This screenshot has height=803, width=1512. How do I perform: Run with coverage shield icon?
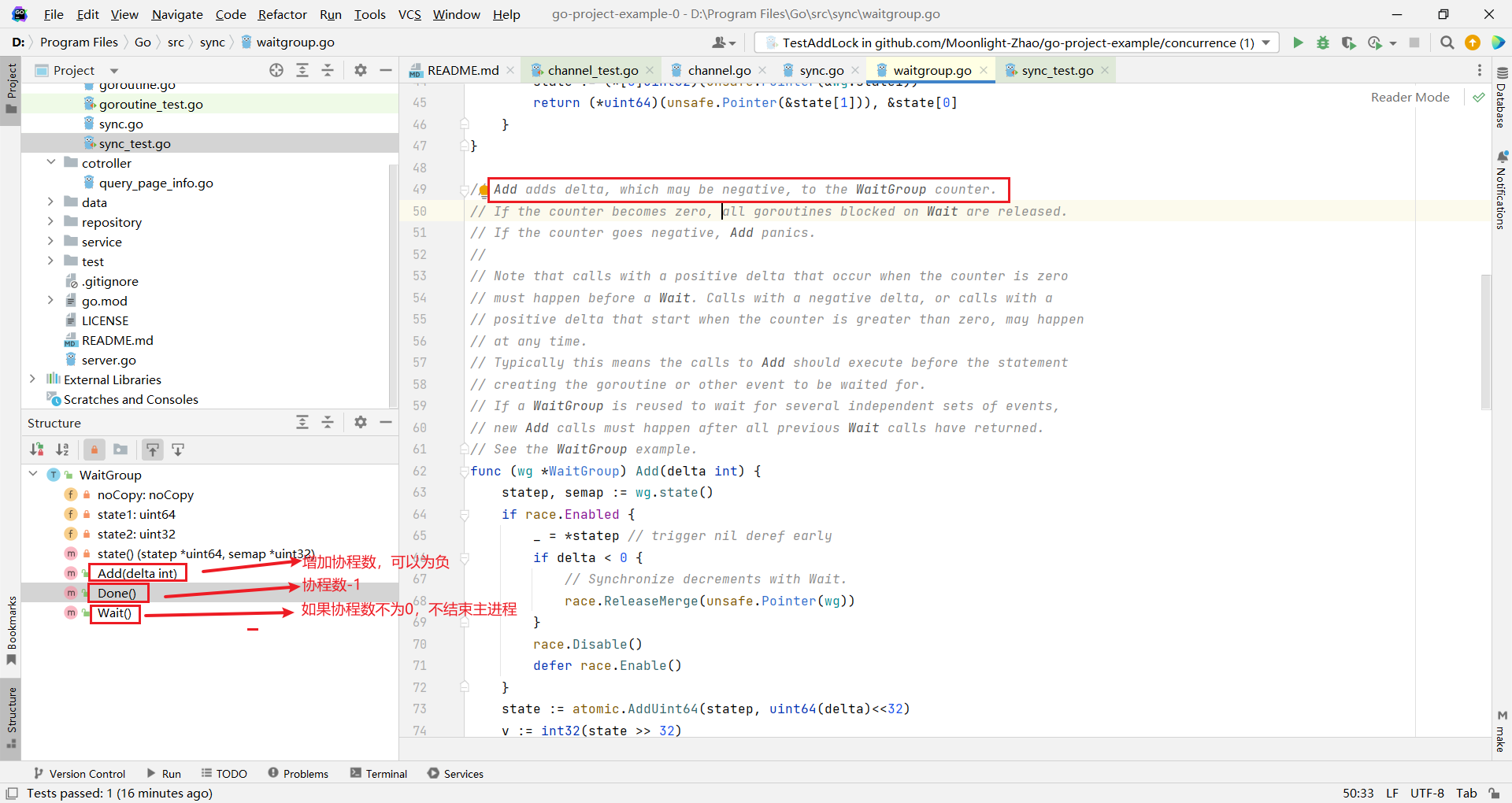coord(1348,43)
